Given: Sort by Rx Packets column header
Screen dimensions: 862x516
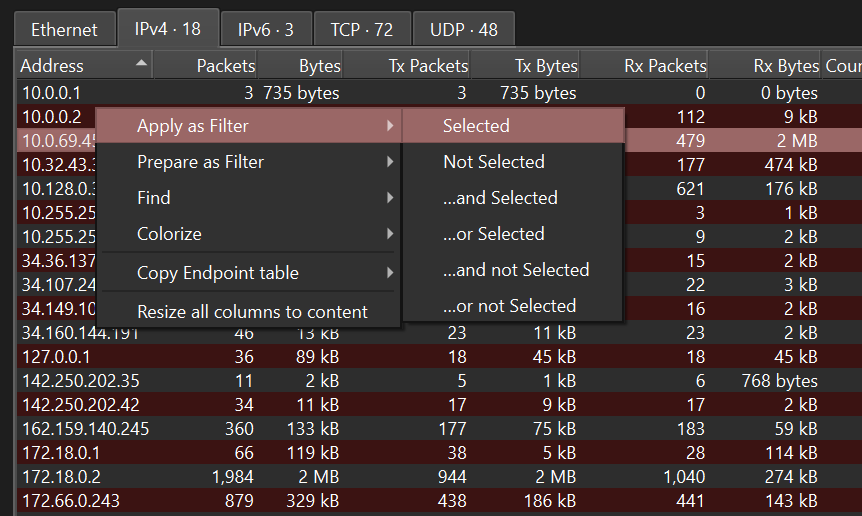Looking at the screenshot, I should coord(644,66).
